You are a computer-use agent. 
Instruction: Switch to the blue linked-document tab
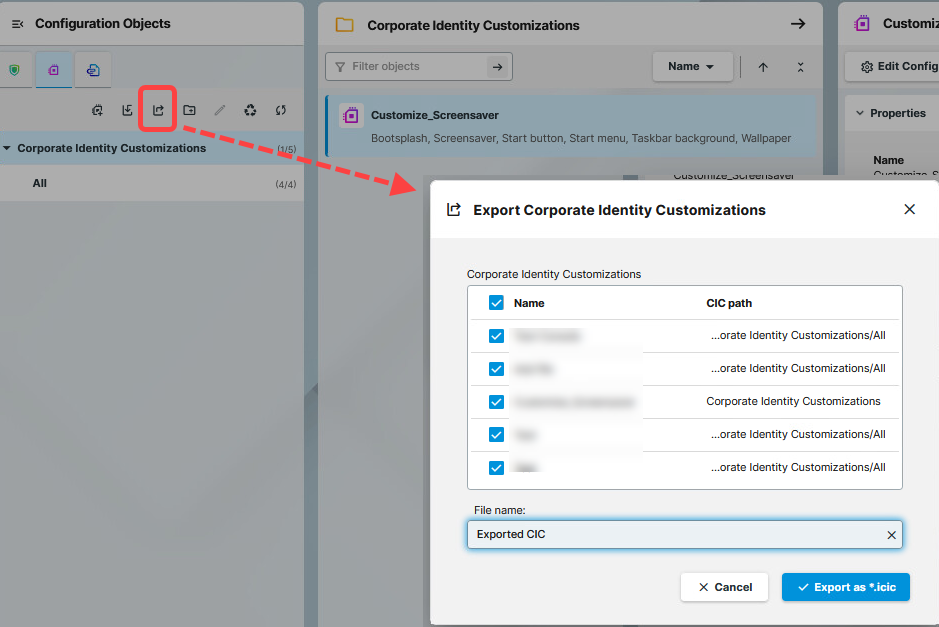[93, 70]
